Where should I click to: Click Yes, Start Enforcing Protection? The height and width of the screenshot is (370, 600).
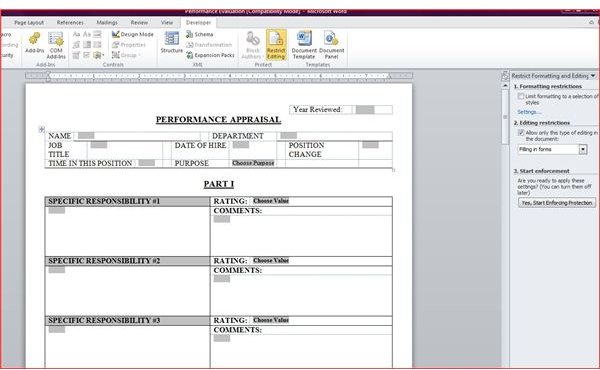[557, 203]
